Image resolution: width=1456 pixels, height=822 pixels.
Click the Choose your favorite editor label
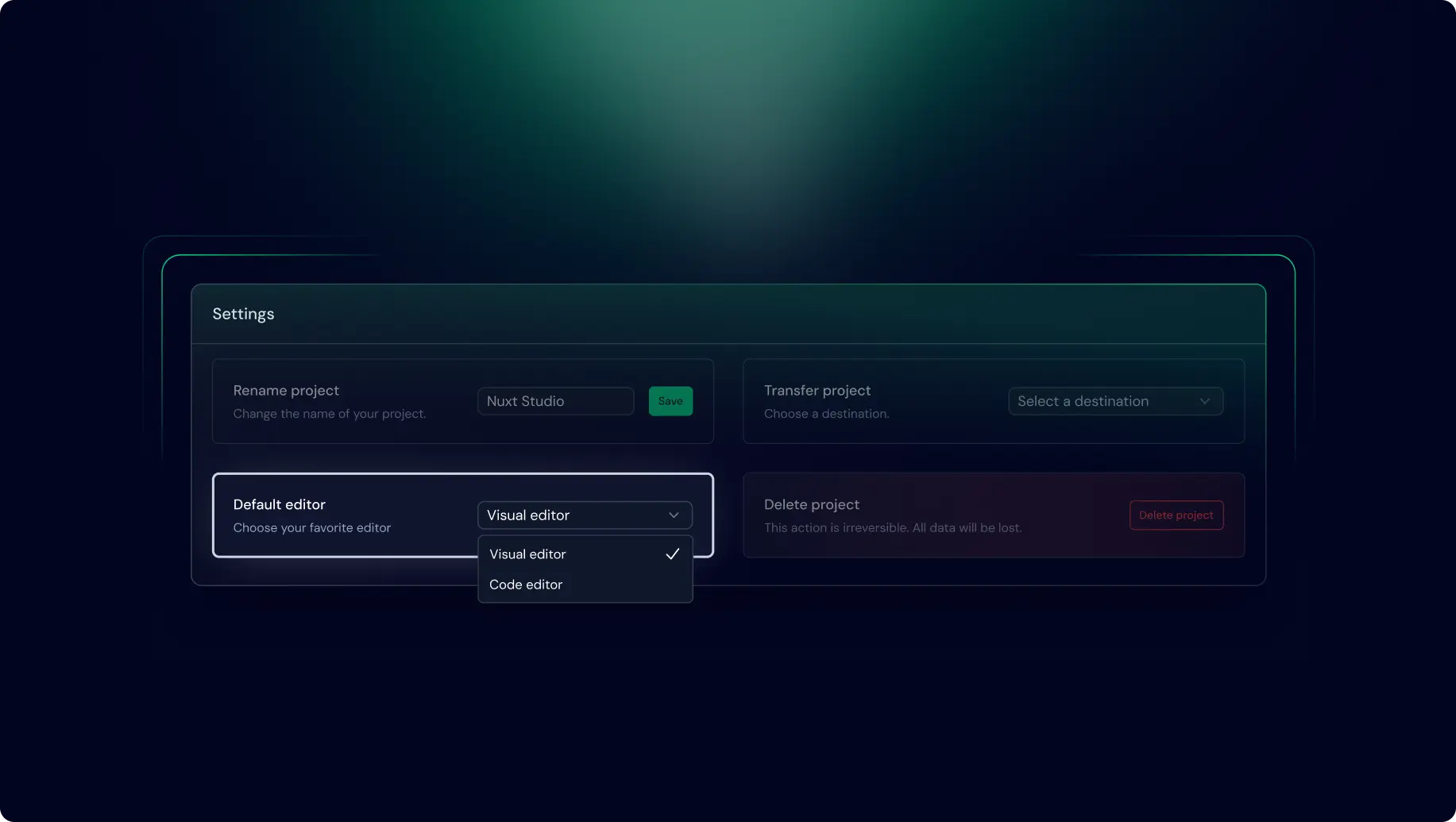[311, 527]
